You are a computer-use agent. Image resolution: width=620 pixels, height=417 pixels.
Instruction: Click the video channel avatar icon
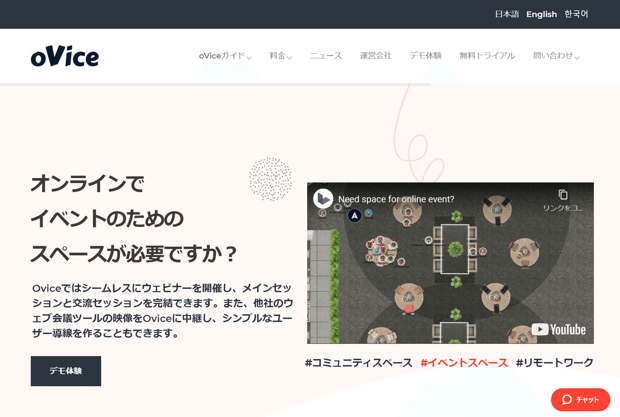pos(323,198)
